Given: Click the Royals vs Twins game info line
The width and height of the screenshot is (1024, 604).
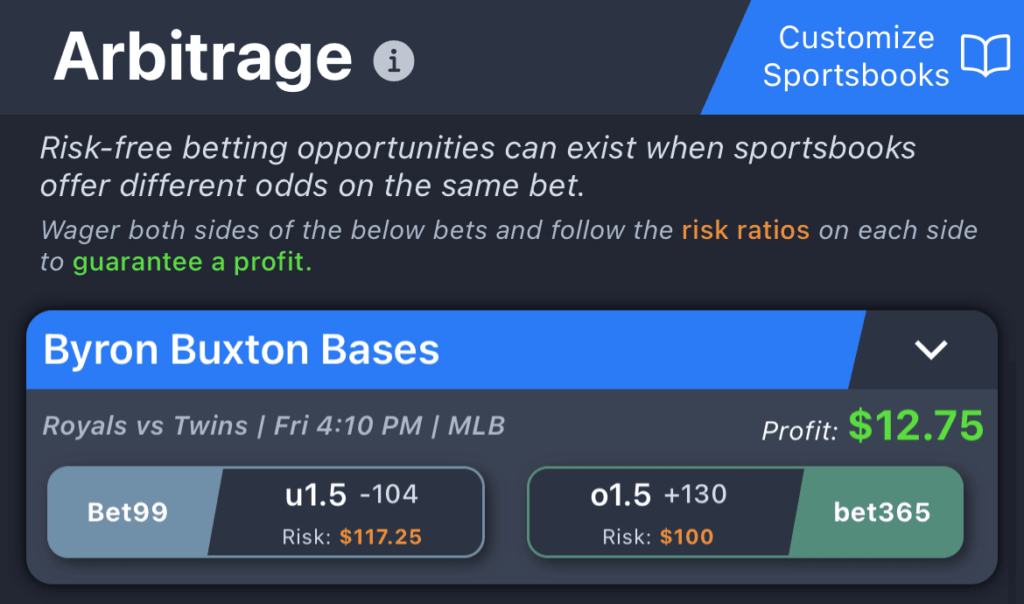Looking at the screenshot, I should (x=273, y=425).
